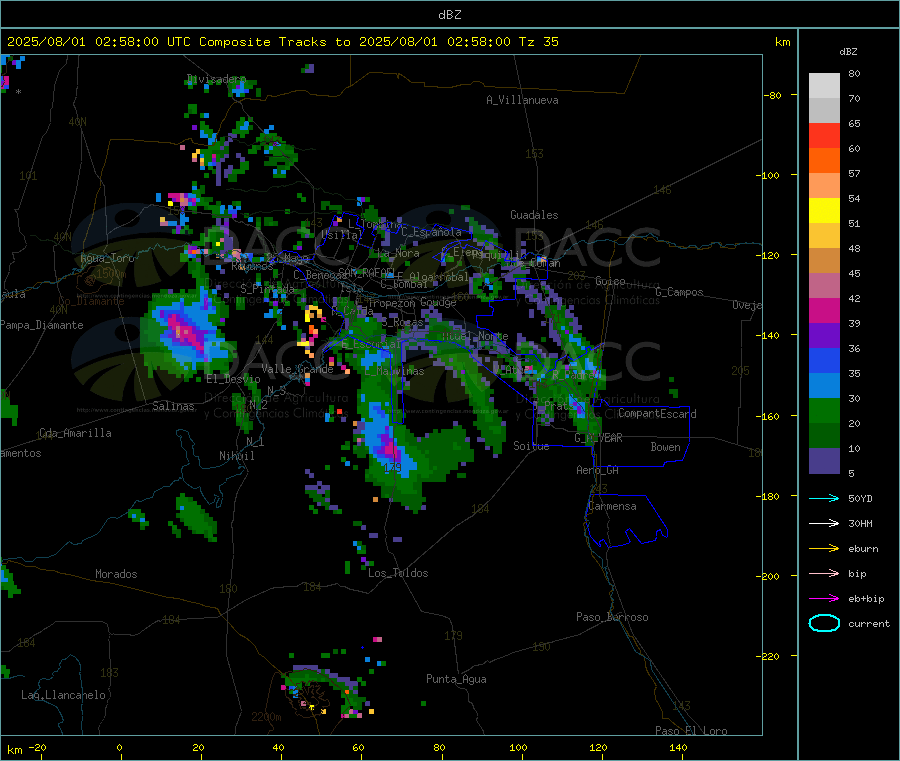Select the bright green 20–30 dBZ color band
The height and width of the screenshot is (761, 900).
coord(824,410)
